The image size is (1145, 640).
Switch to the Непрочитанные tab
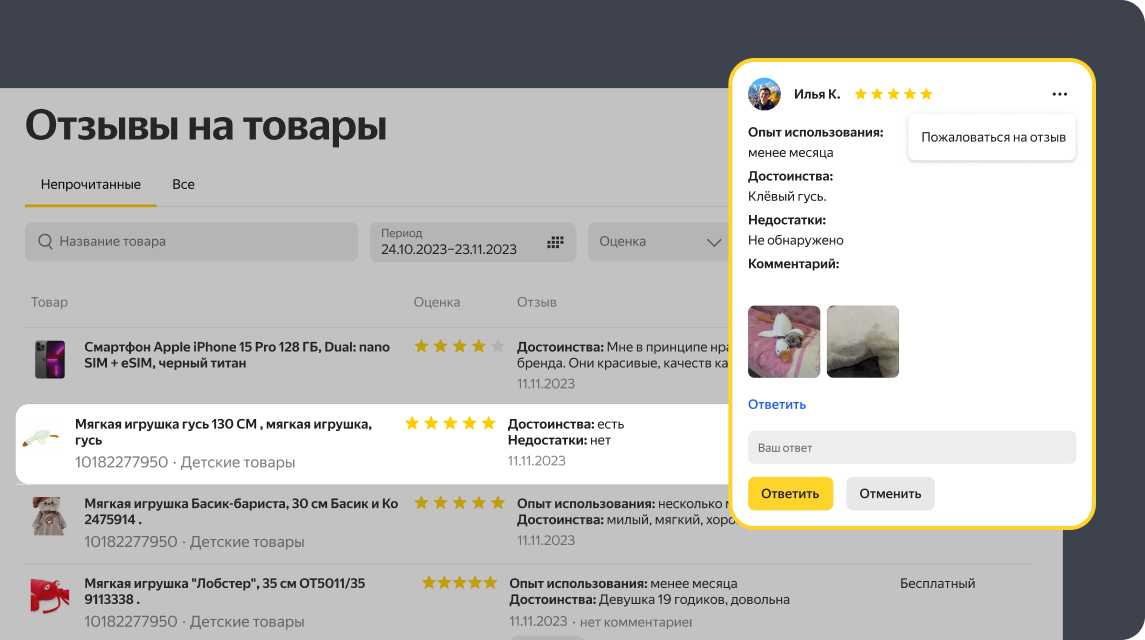coord(91,185)
